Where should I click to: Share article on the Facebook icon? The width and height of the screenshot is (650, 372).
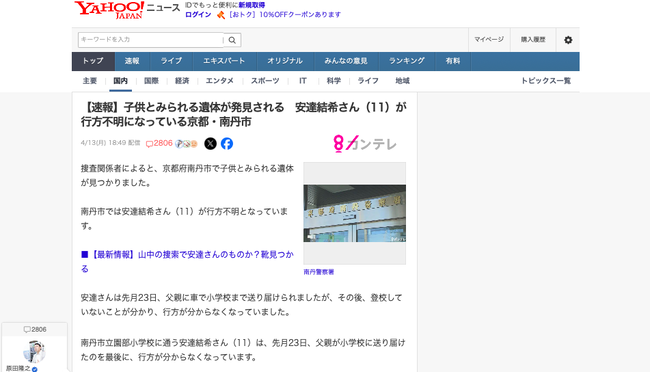click(227, 143)
